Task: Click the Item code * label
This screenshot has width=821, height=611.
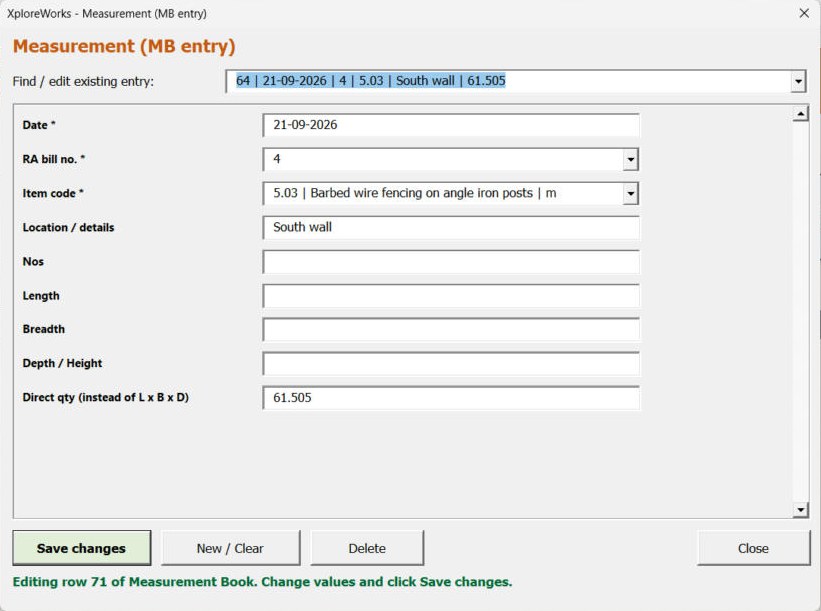Action: [x=53, y=193]
